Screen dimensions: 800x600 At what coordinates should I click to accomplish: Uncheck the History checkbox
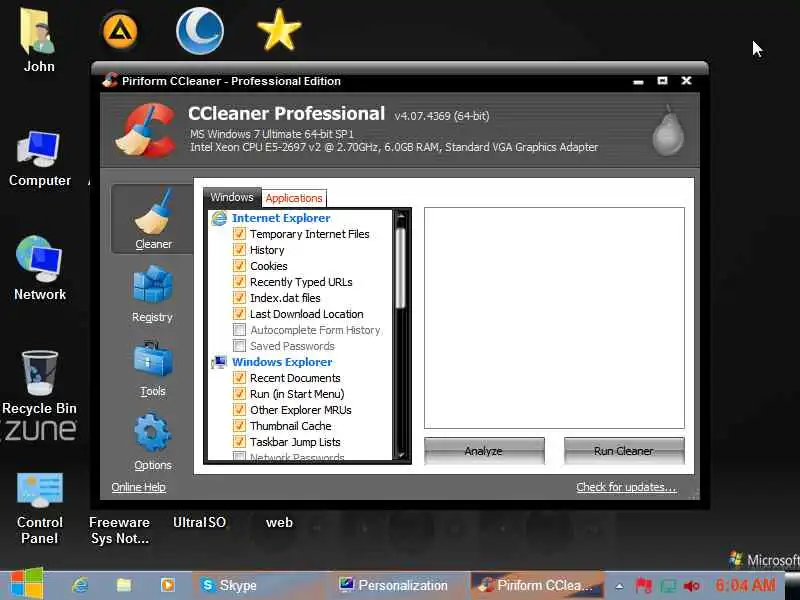239,249
